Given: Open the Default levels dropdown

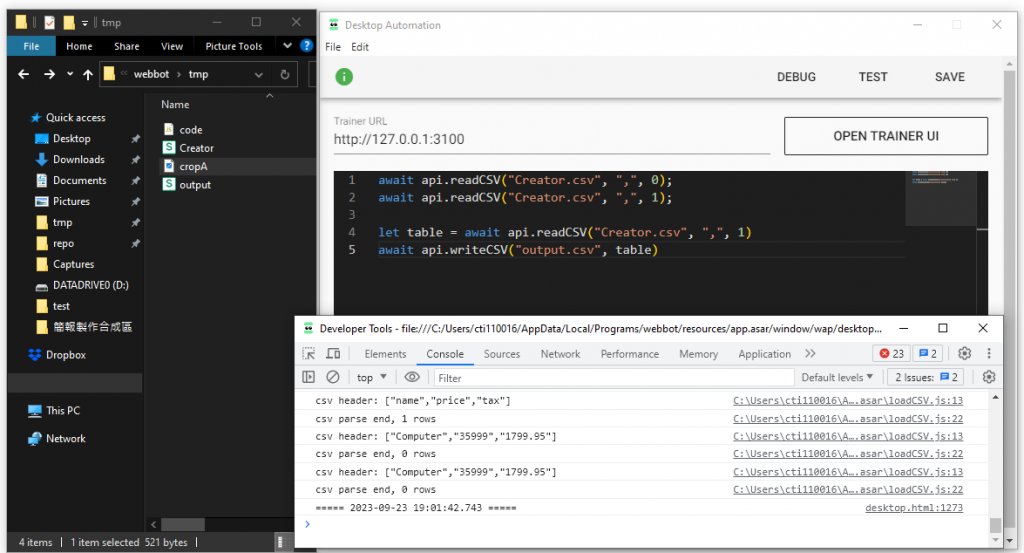Looking at the screenshot, I should (x=837, y=377).
